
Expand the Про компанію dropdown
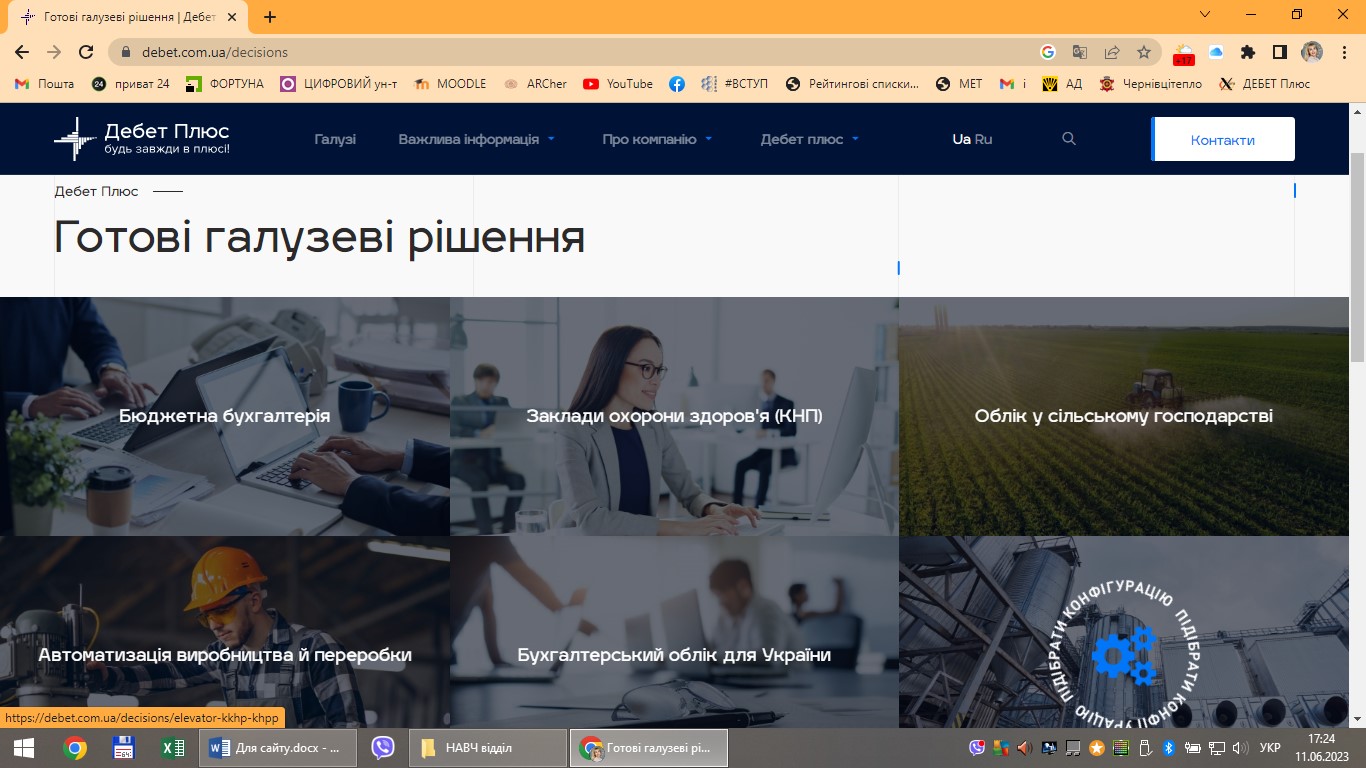pyautogui.click(x=657, y=139)
